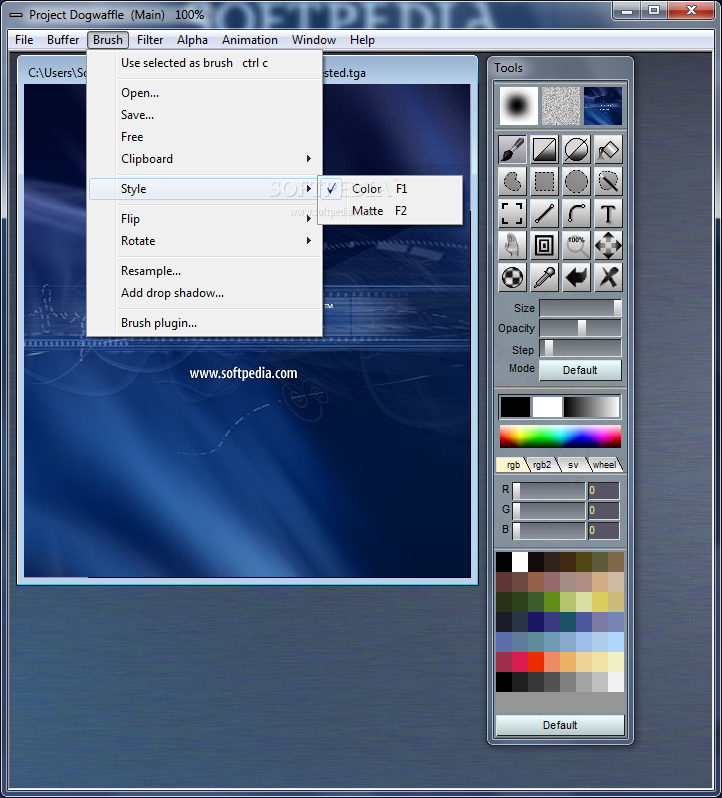Click the palette Default button
This screenshot has width=722, height=798.
[x=560, y=725]
